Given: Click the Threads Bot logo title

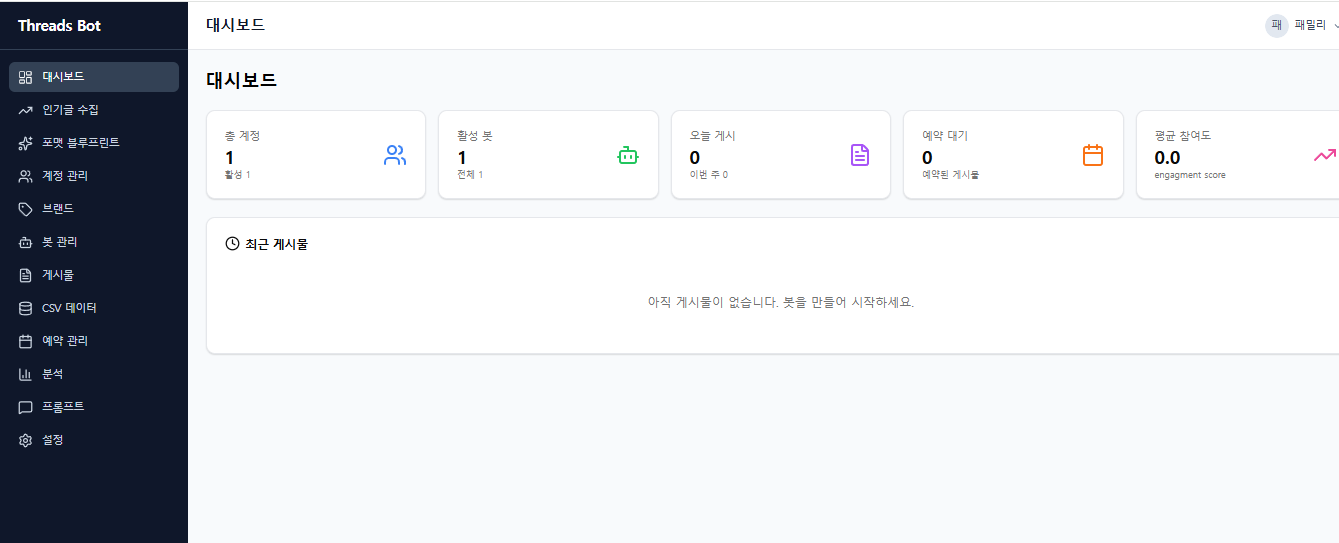Looking at the screenshot, I should (x=59, y=25).
